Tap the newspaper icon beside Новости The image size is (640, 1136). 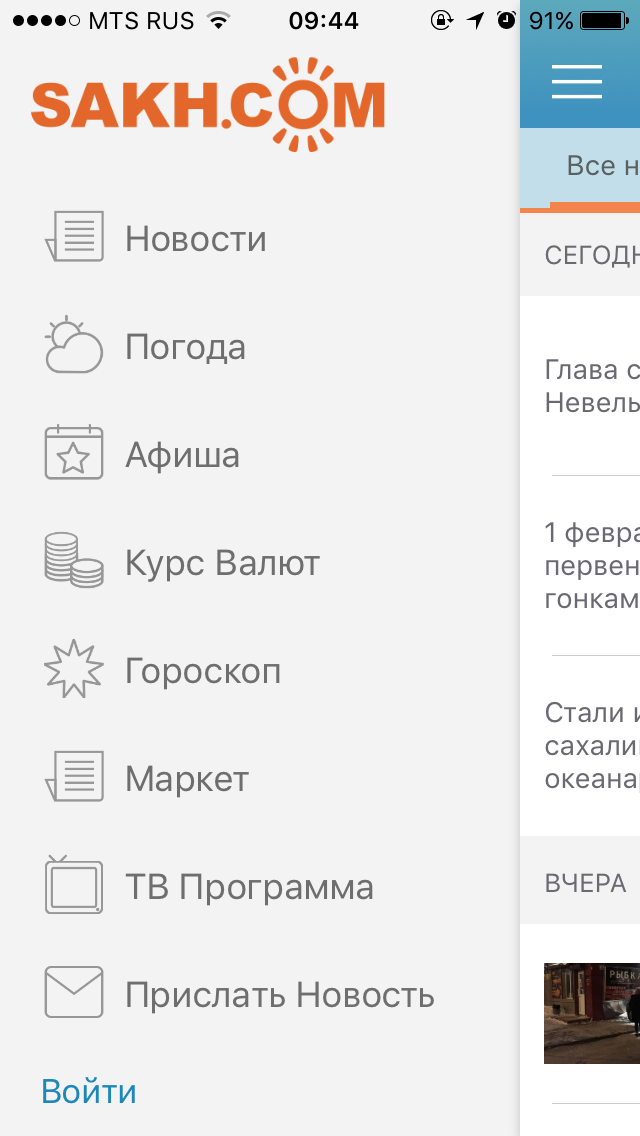pos(75,236)
